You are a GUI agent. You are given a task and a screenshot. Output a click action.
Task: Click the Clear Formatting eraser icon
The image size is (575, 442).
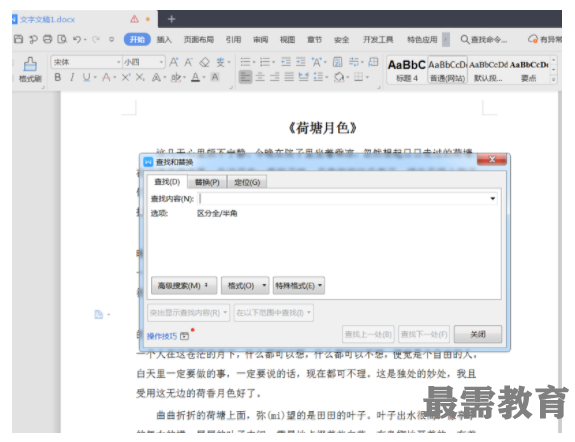[204, 62]
